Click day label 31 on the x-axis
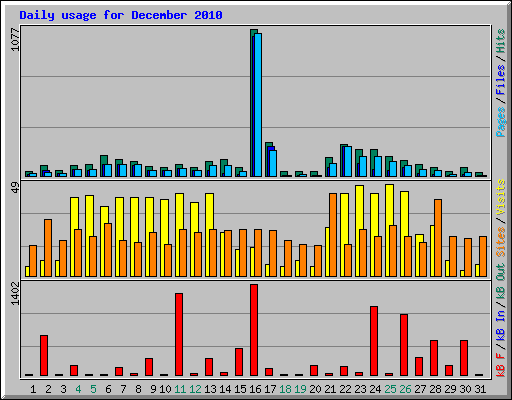512x400 pixels. click(480, 389)
